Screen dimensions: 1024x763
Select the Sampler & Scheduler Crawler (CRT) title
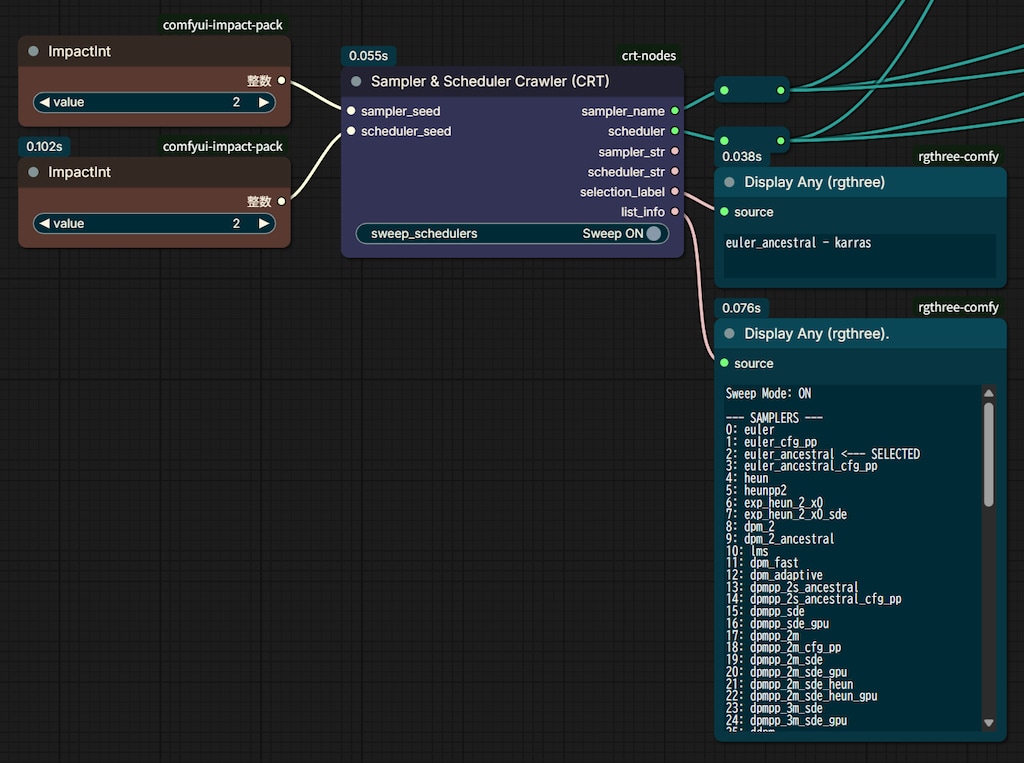coord(490,81)
